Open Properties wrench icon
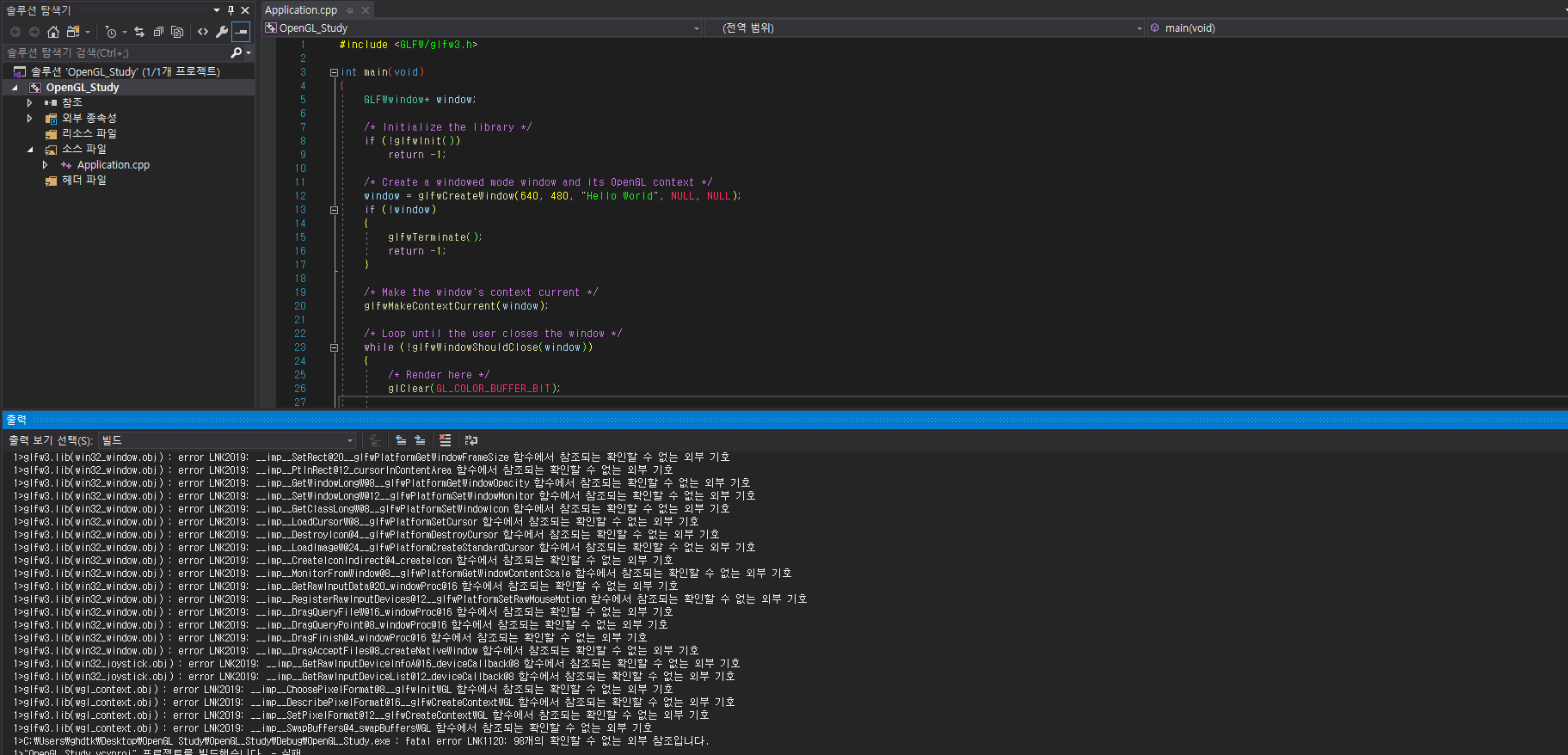Viewport: 1568px width, 755px height. (222, 32)
